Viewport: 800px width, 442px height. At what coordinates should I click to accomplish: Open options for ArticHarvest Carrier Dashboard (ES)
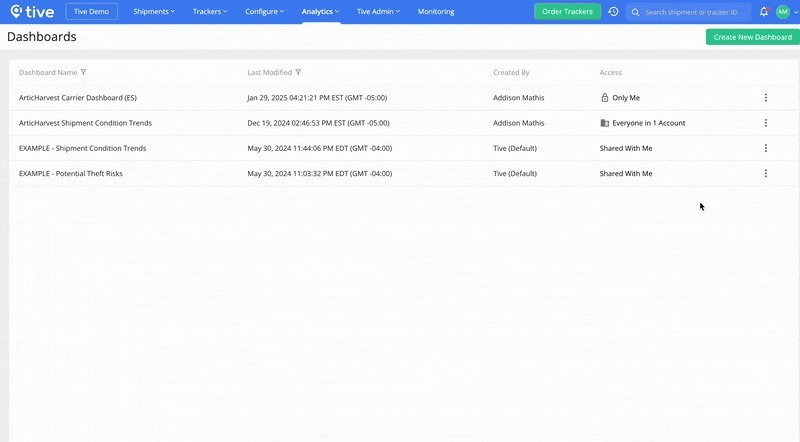(766, 98)
